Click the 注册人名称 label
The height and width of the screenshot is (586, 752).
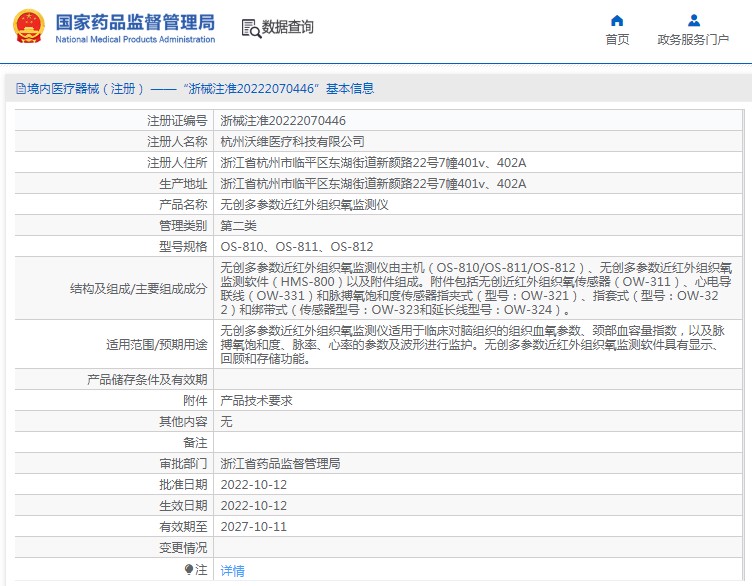[x=177, y=141]
